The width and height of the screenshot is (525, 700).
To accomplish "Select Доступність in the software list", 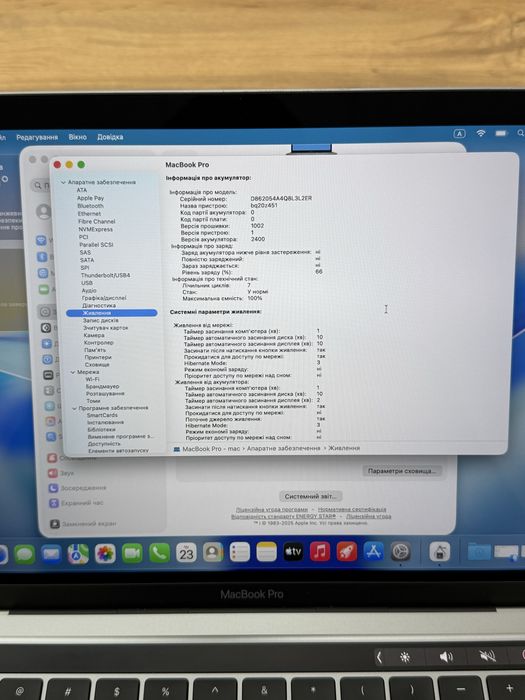I will click(x=104, y=444).
